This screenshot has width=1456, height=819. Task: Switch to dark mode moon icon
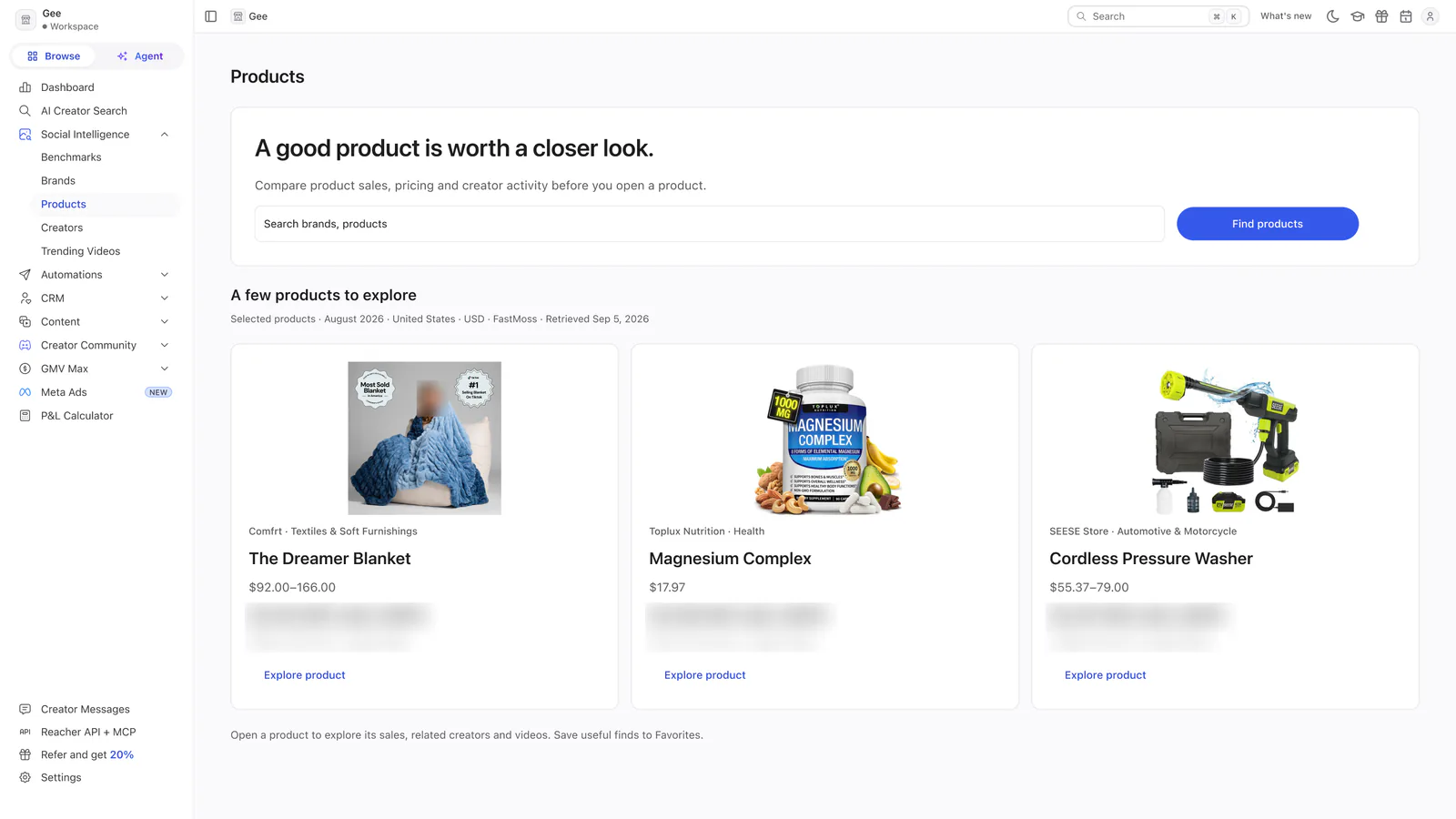(x=1333, y=16)
